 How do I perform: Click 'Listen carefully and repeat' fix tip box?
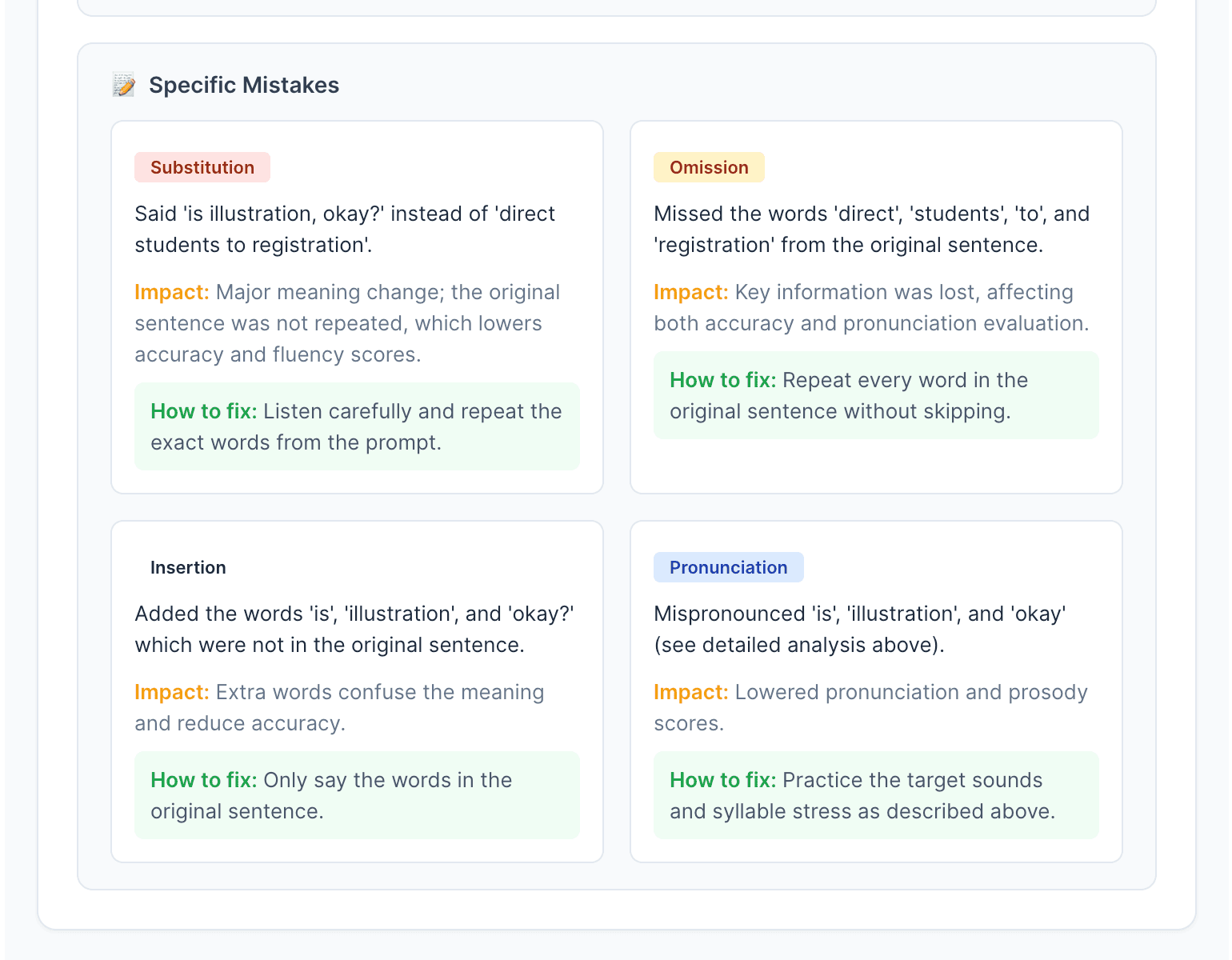pos(357,426)
